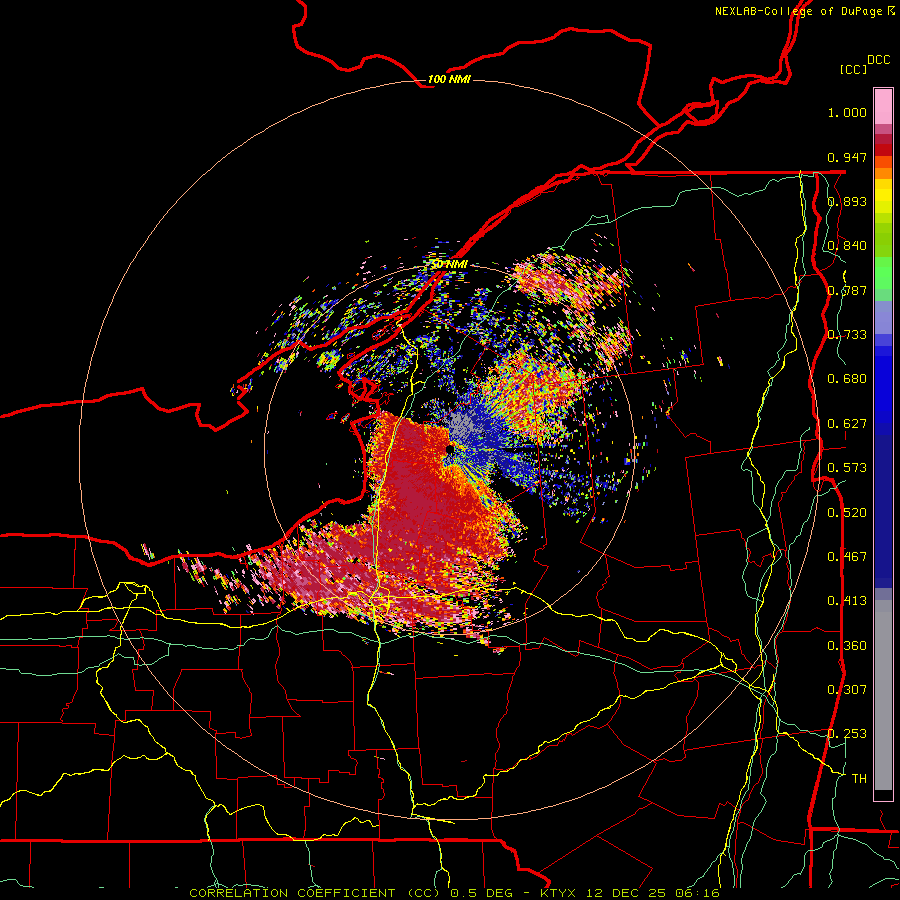The image size is (900, 900).
Task: Select the 0.893 legend value
Action: [847, 201]
